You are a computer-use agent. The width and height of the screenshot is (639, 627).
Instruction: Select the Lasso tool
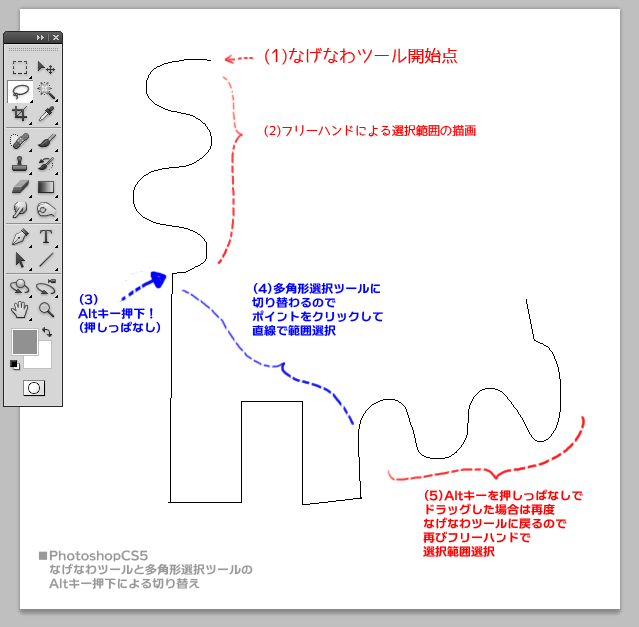[20, 91]
